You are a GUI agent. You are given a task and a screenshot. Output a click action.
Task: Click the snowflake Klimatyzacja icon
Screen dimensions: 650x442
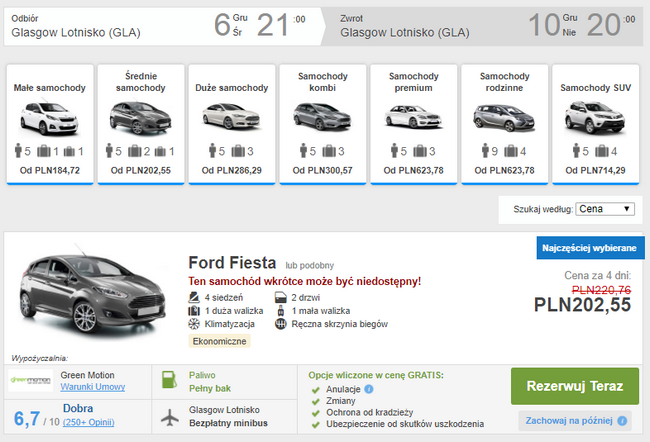click(194, 324)
